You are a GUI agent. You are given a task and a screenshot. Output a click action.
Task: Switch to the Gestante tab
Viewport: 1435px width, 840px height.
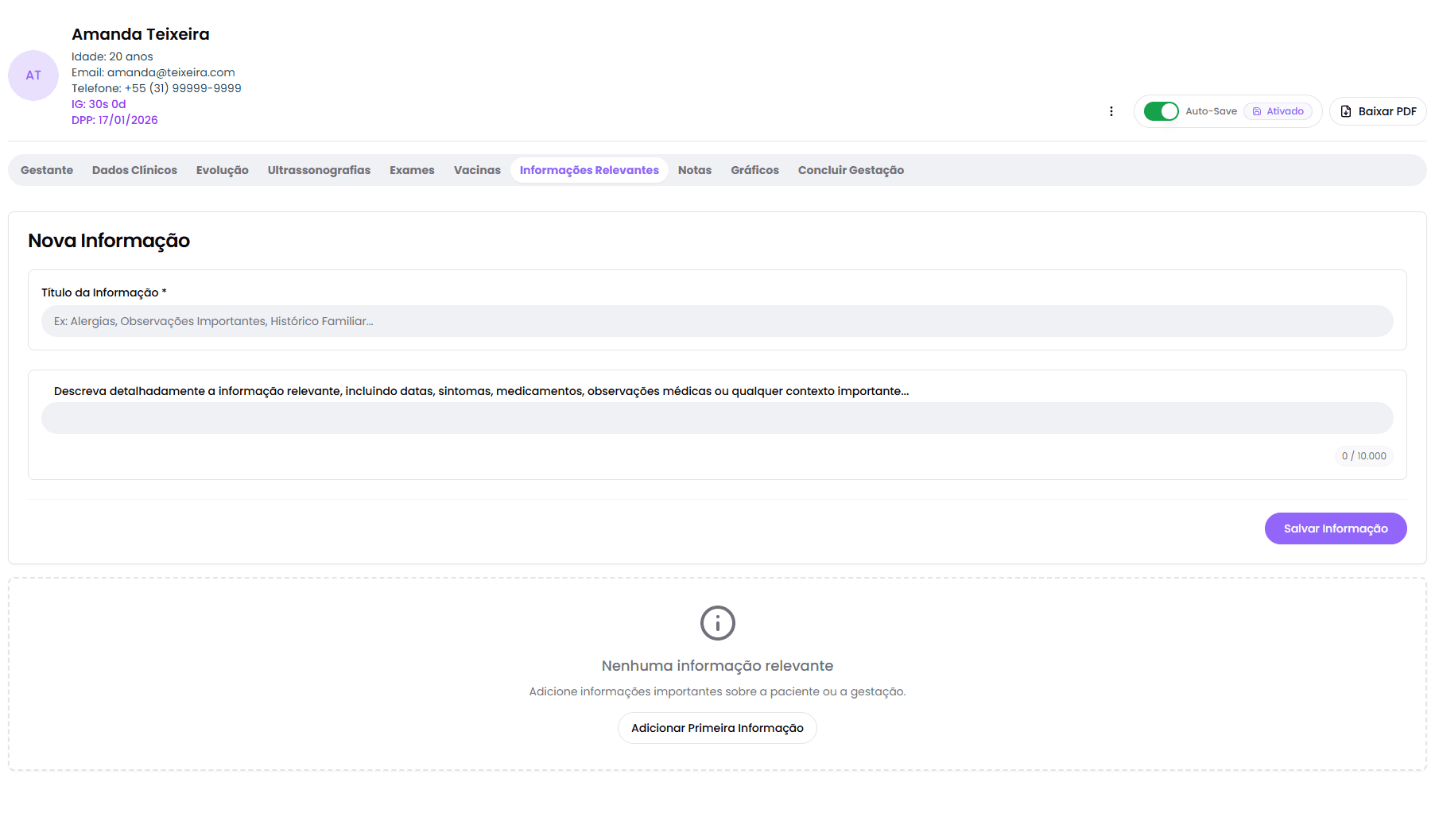coord(47,170)
